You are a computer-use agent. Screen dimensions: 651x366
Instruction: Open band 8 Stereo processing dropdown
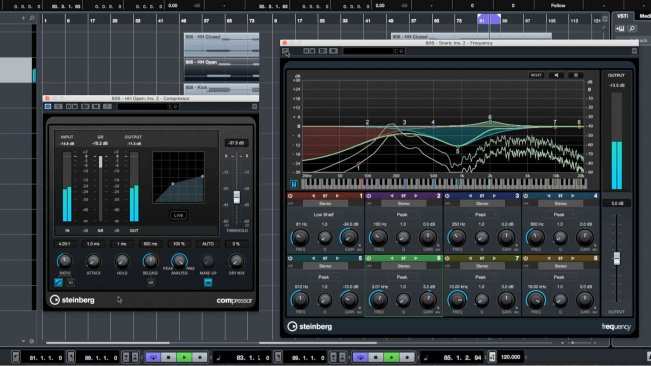click(560, 266)
